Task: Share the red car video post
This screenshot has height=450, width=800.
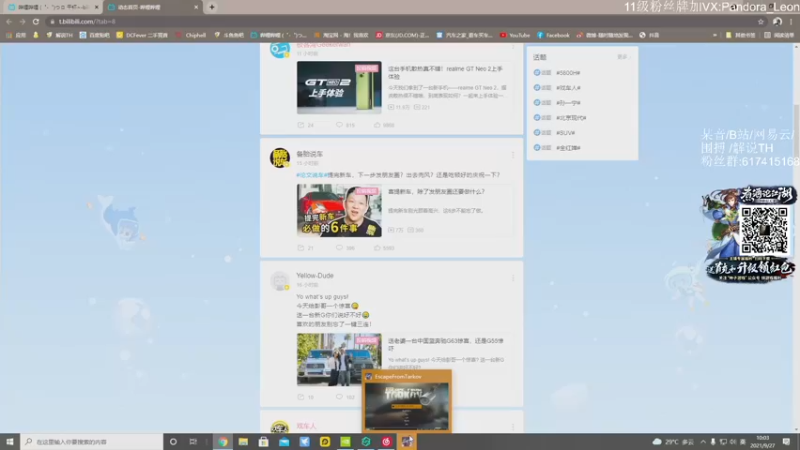Action: [306, 248]
